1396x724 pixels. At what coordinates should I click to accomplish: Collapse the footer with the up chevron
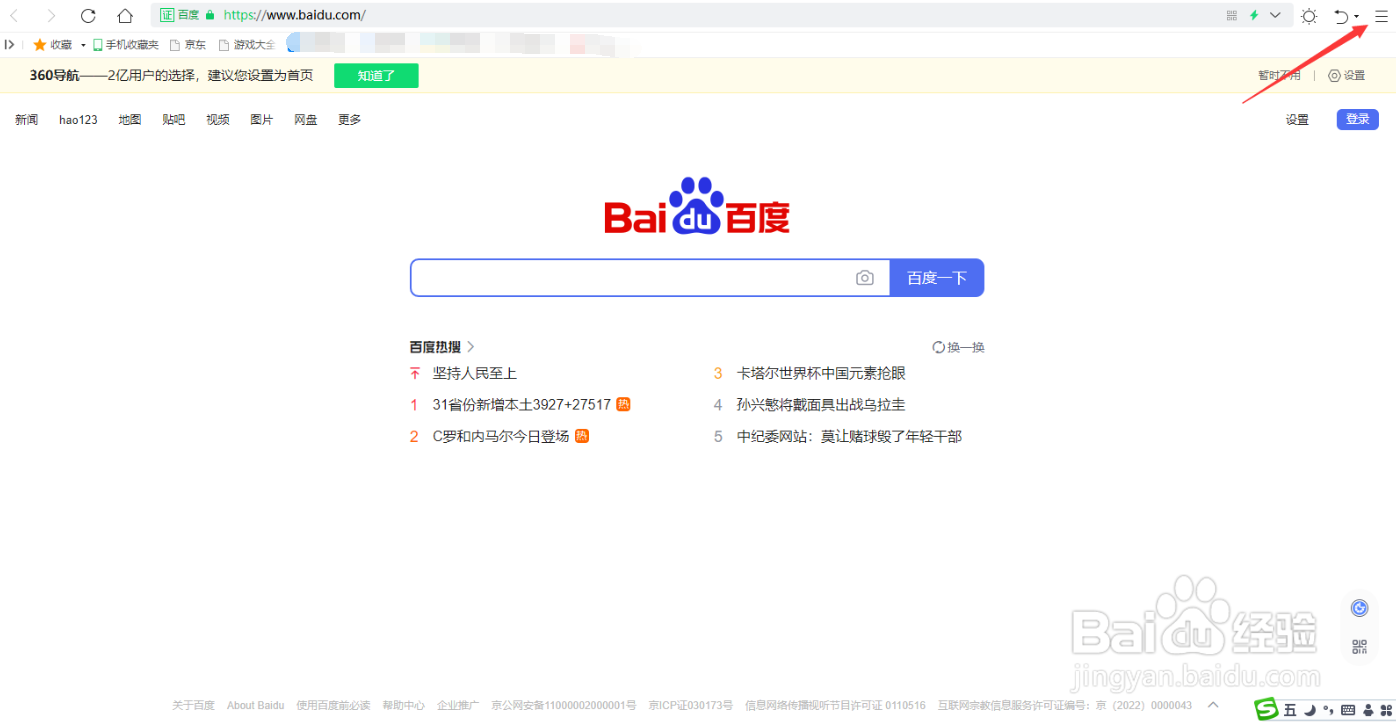click(x=1213, y=704)
